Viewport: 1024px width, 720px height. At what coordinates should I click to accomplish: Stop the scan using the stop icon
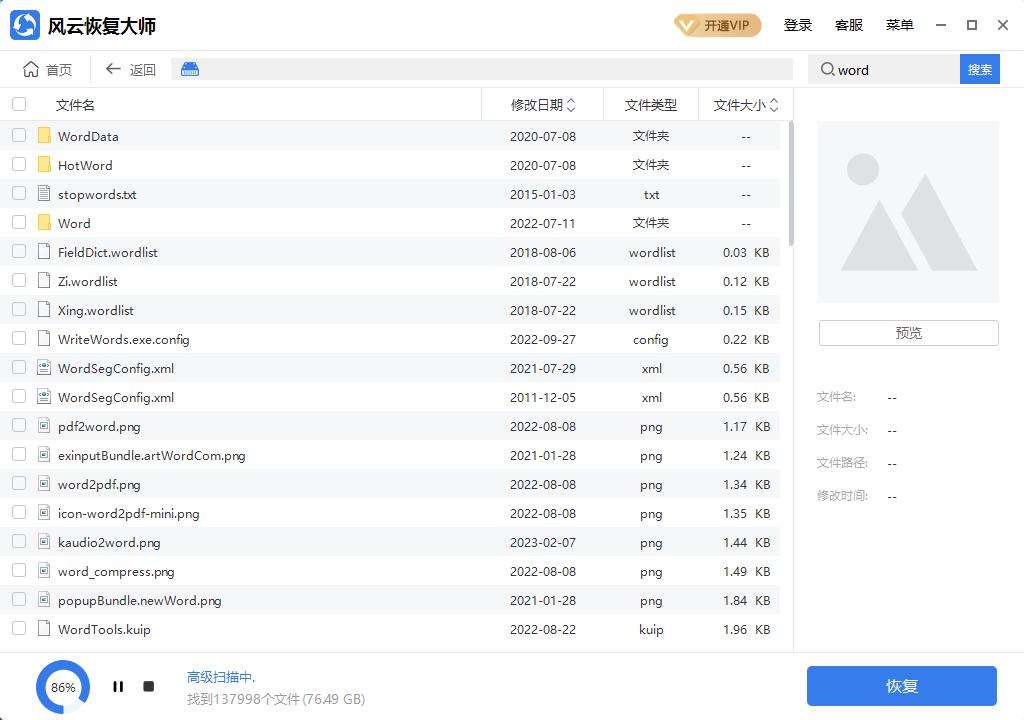(148, 686)
